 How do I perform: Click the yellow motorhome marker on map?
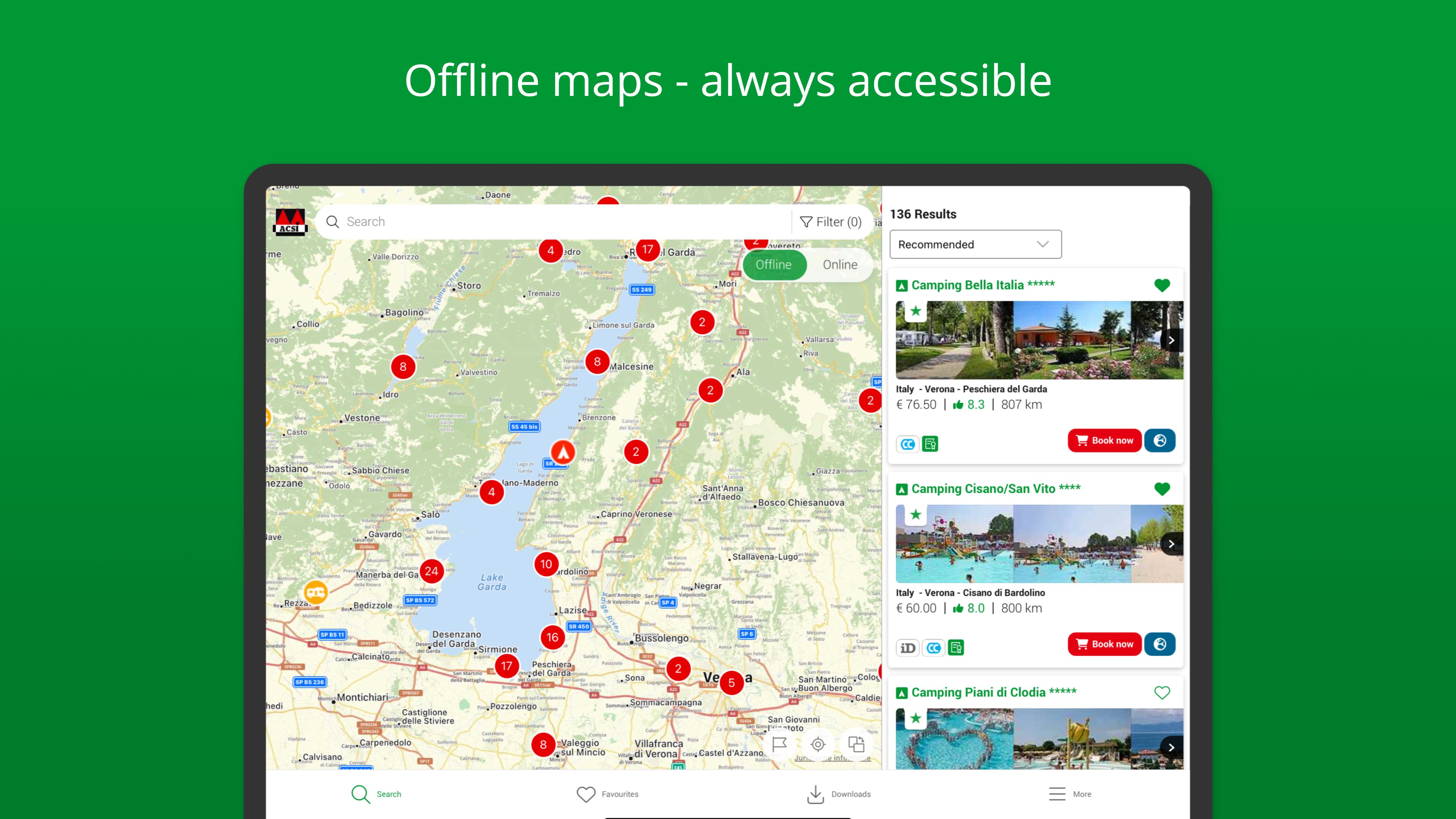click(x=315, y=592)
